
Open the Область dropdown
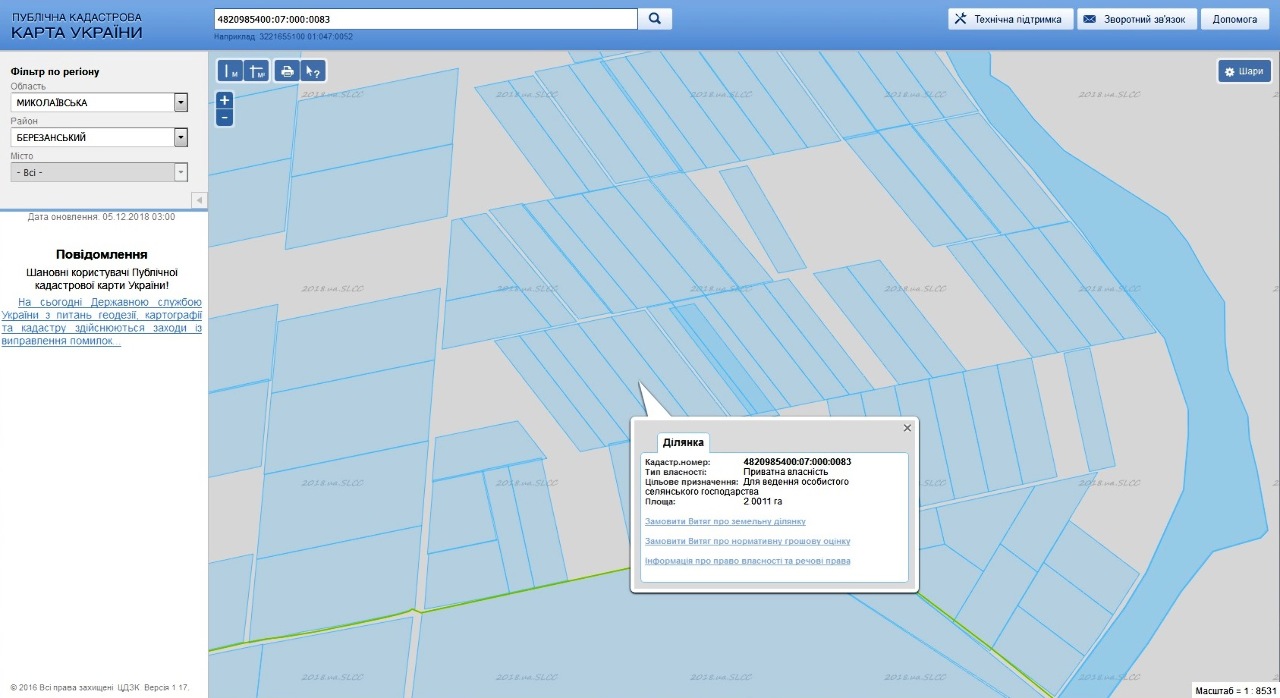pos(181,103)
